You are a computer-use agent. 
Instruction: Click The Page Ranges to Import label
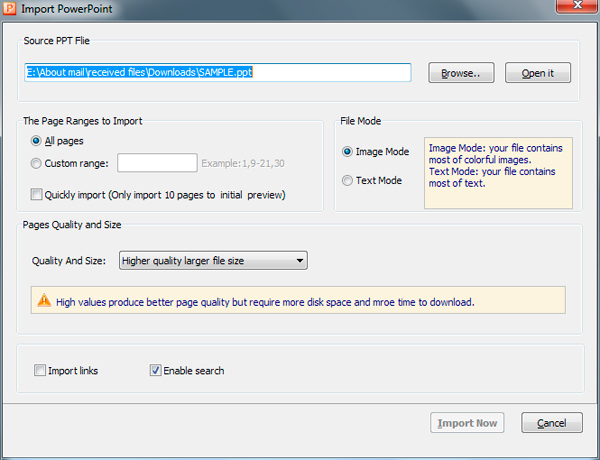coord(83,121)
